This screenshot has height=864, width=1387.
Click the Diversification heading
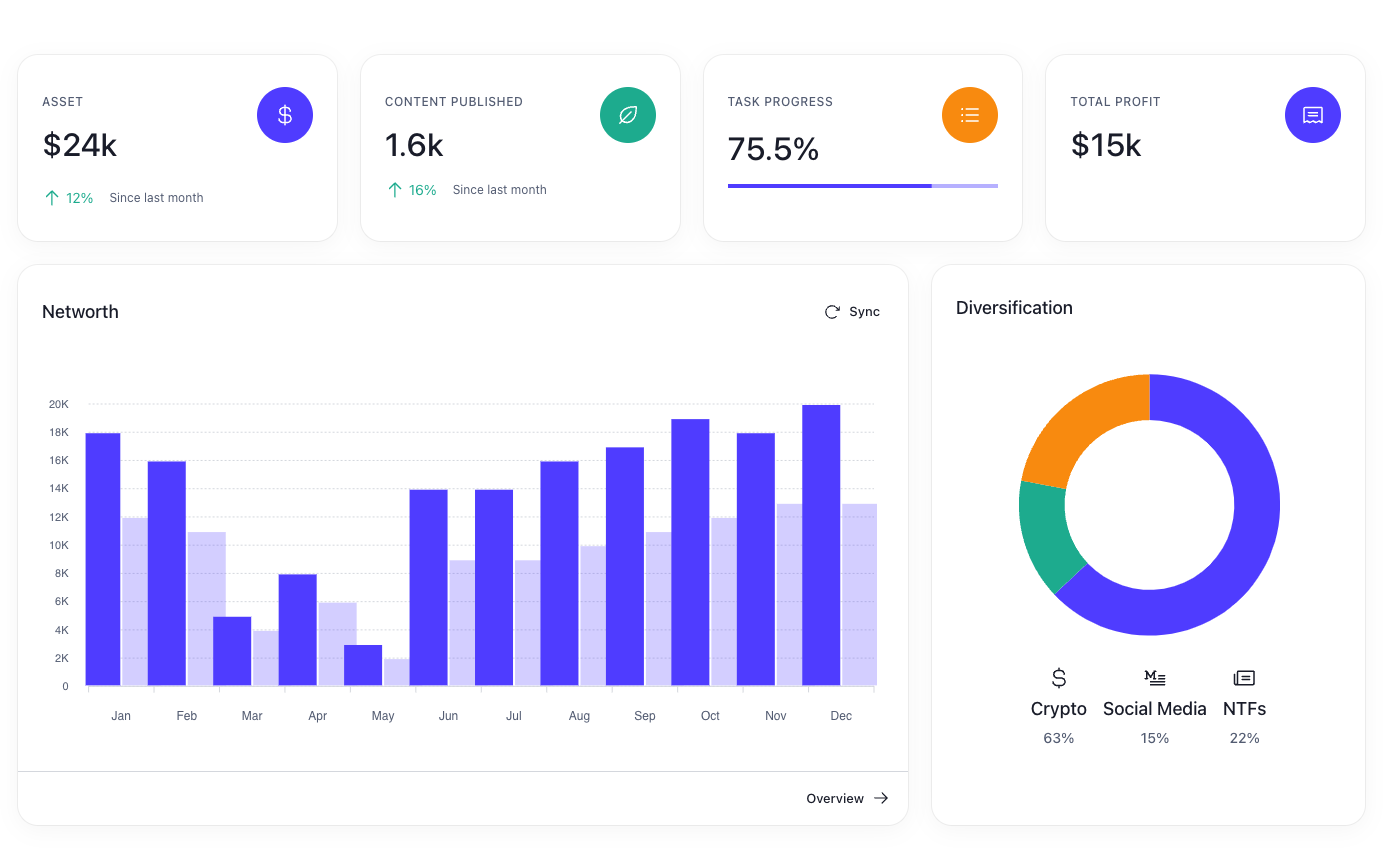click(x=1014, y=308)
